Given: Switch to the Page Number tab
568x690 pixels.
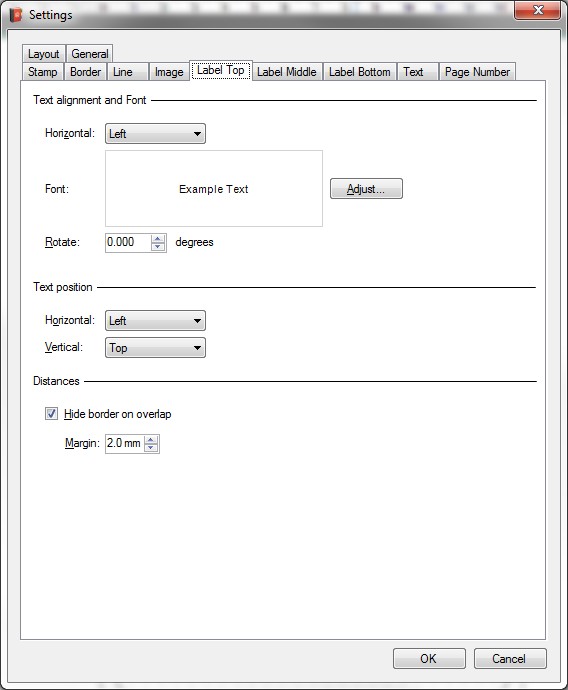Looking at the screenshot, I should tap(477, 72).
